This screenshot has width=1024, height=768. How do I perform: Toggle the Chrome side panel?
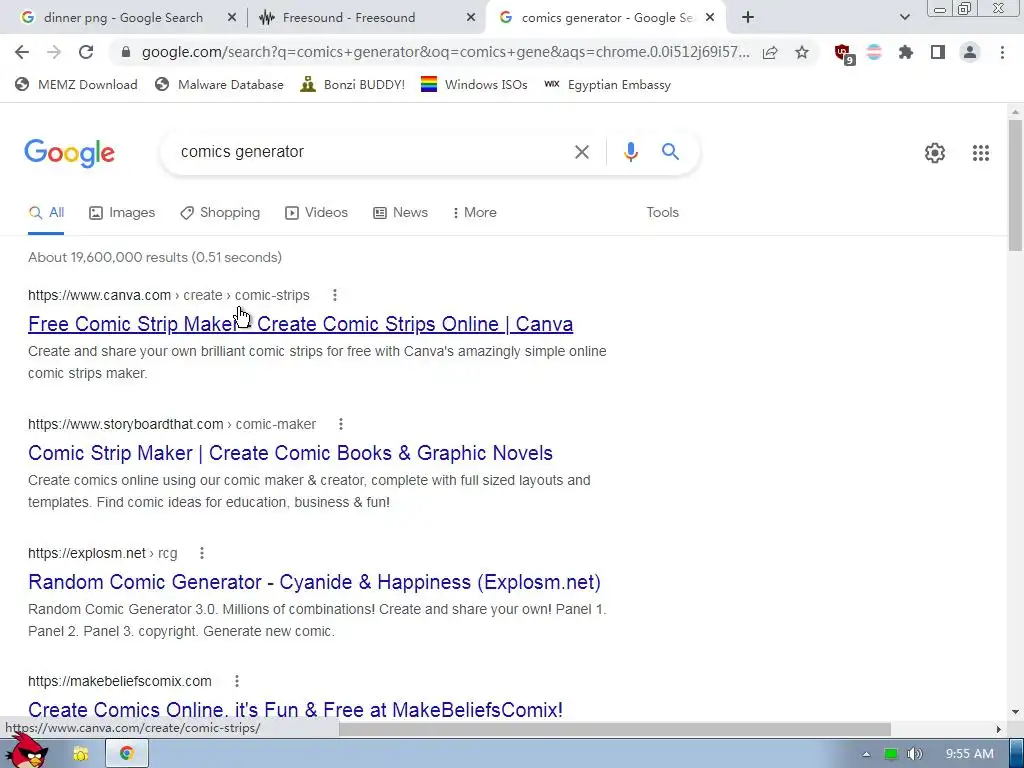click(938, 52)
